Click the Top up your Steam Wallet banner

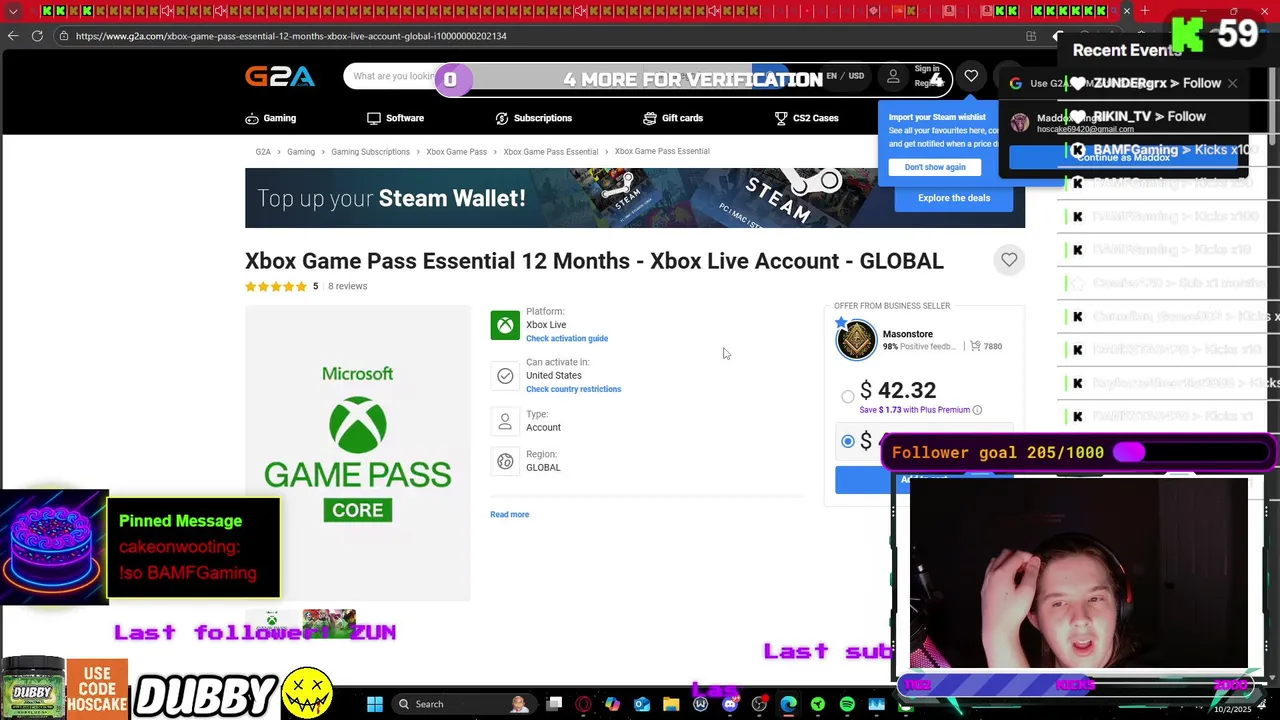pyautogui.click(x=635, y=198)
